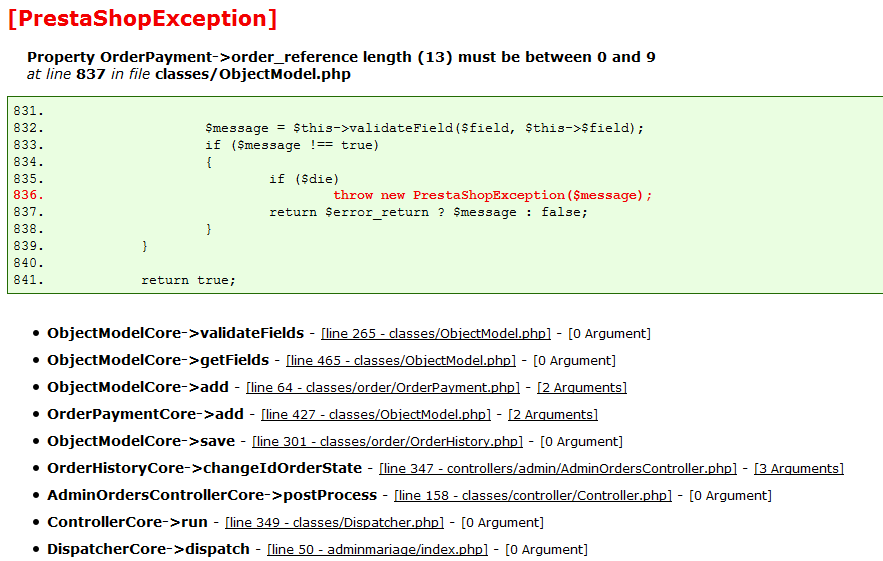The height and width of the screenshot is (561, 883).
Task: Click [0 Argument] beside DispatcherCore->dispatch
Action: 546,550
